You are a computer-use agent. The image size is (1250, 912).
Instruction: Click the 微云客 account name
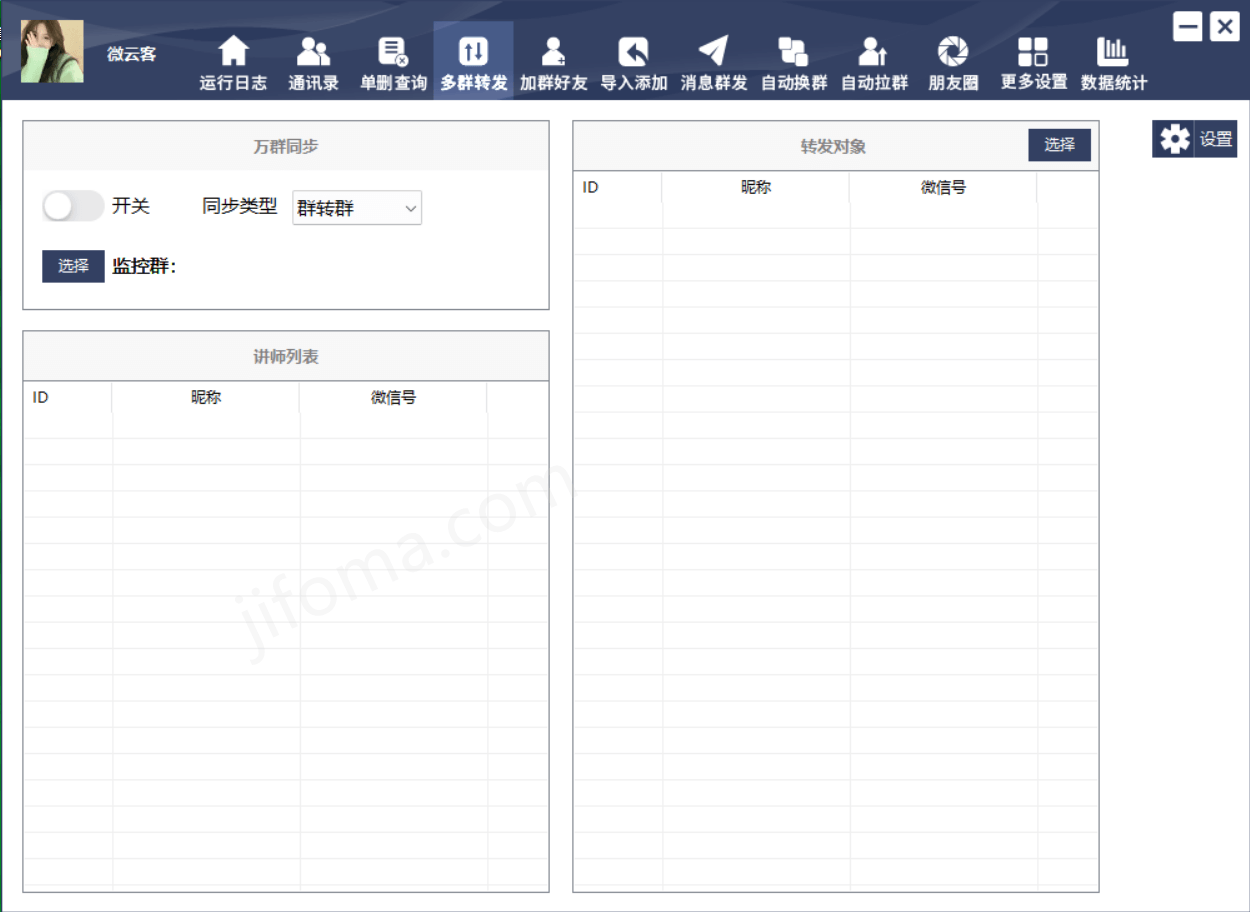tap(132, 54)
